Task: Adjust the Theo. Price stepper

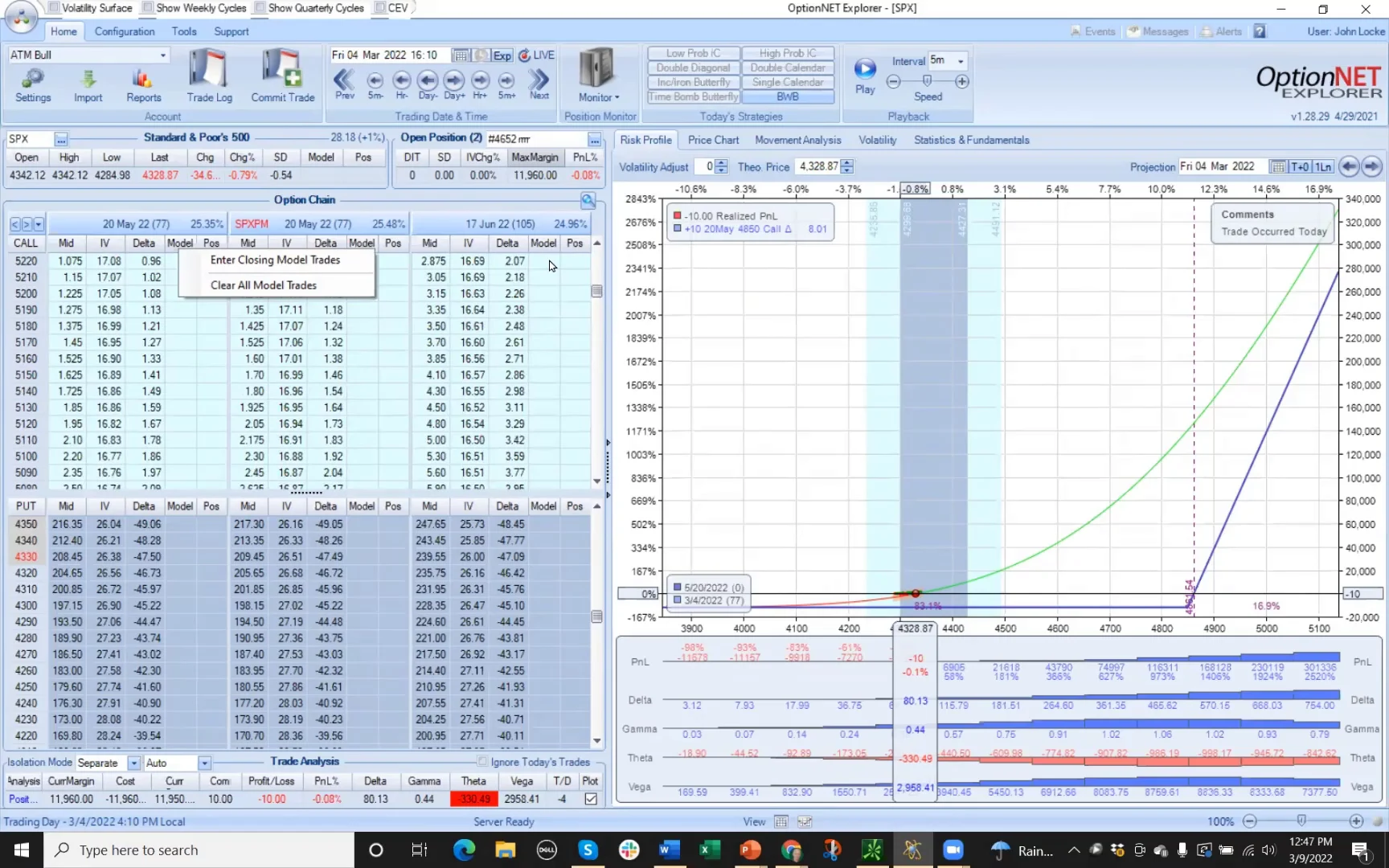Action: point(846,166)
